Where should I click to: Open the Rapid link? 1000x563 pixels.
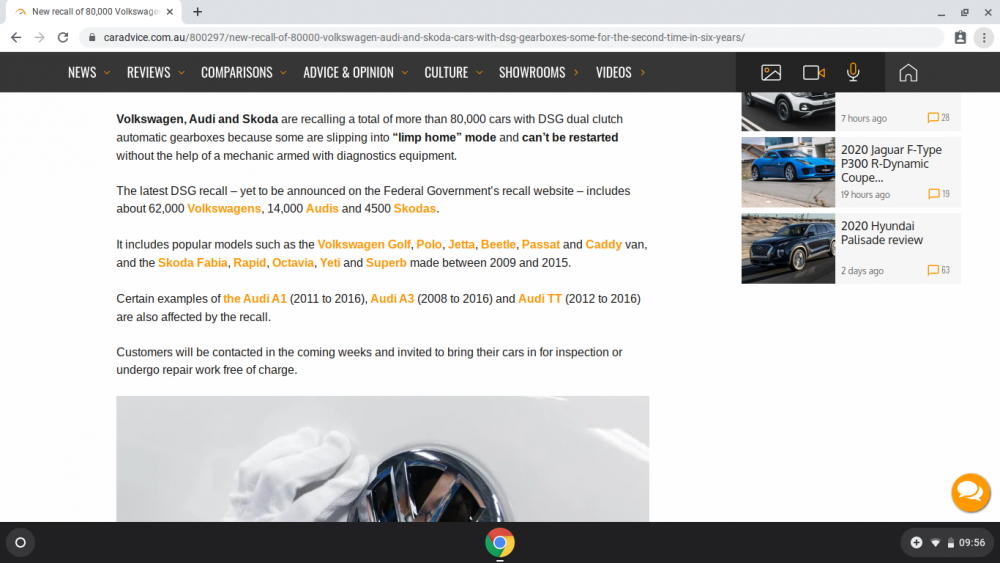(249, 263)
